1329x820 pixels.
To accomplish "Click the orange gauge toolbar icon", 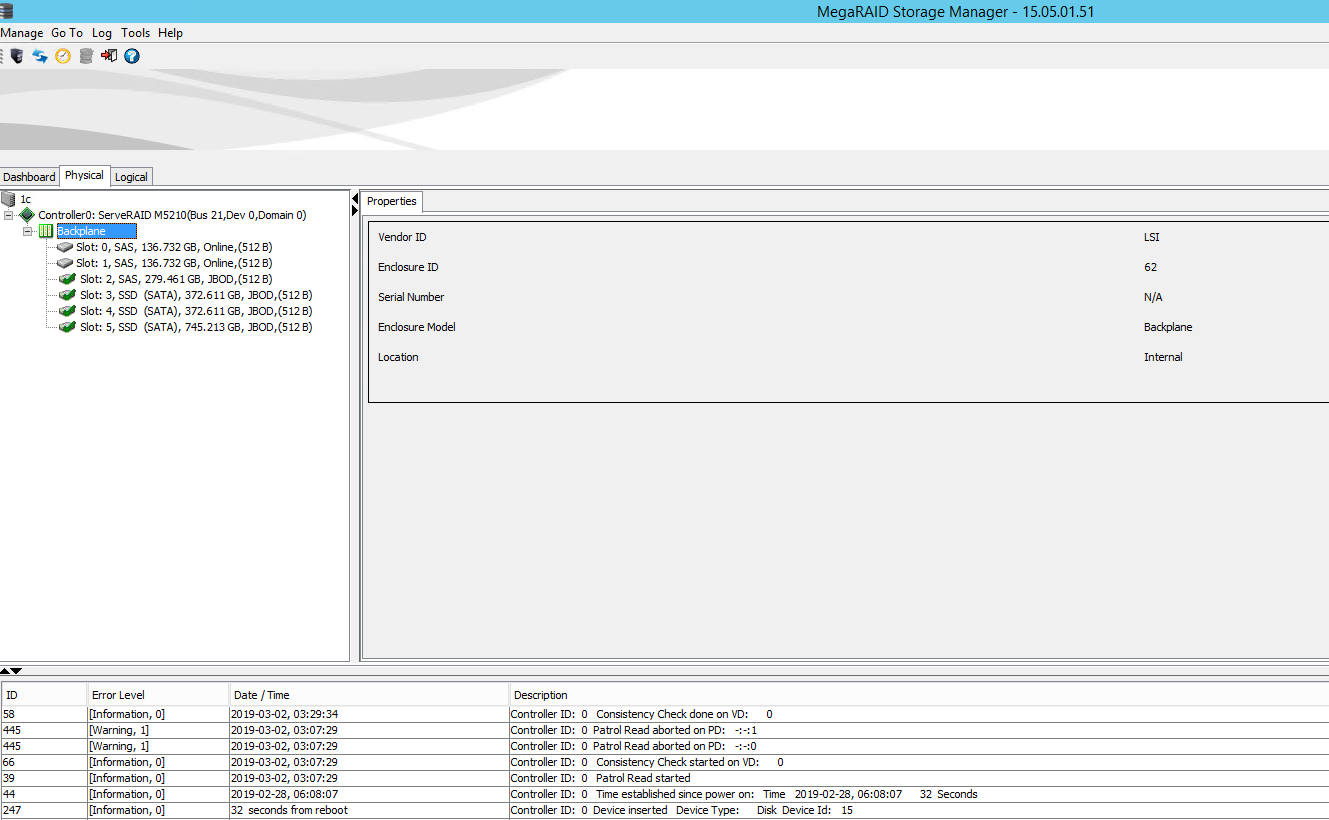I will pos(63,56).
